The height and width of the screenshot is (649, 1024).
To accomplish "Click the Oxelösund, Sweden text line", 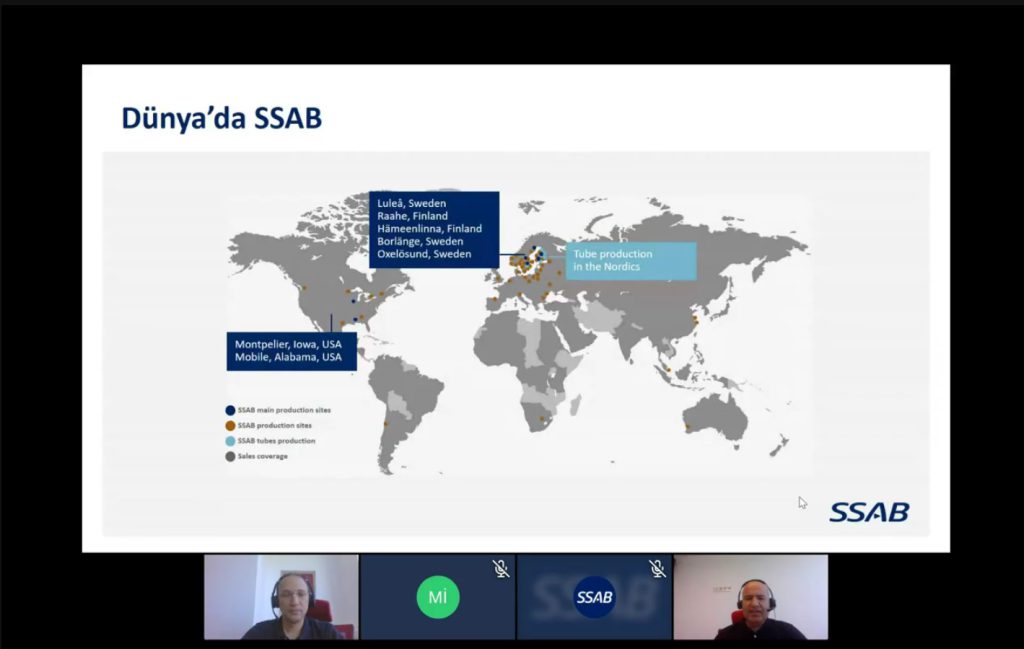I will (423, 254).
